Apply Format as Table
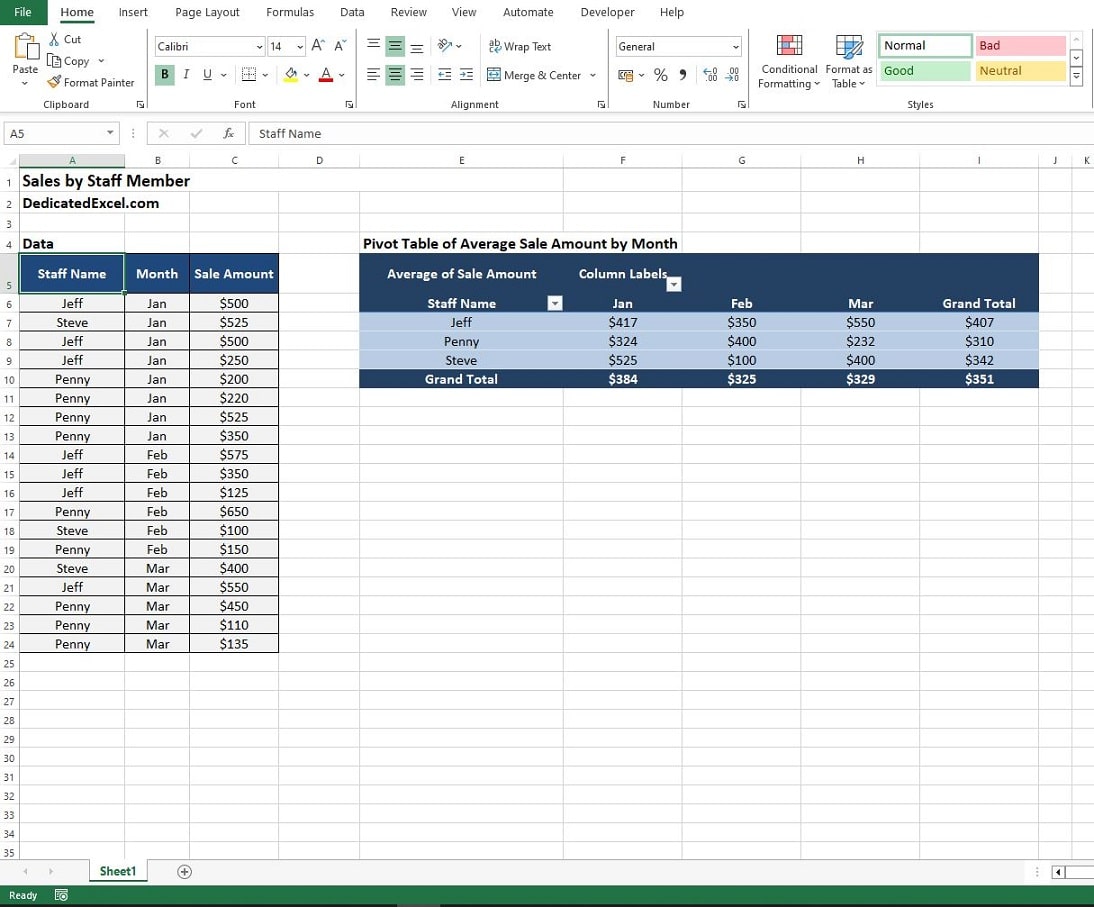Screen dimensions: 1094x907 [849, 62]
